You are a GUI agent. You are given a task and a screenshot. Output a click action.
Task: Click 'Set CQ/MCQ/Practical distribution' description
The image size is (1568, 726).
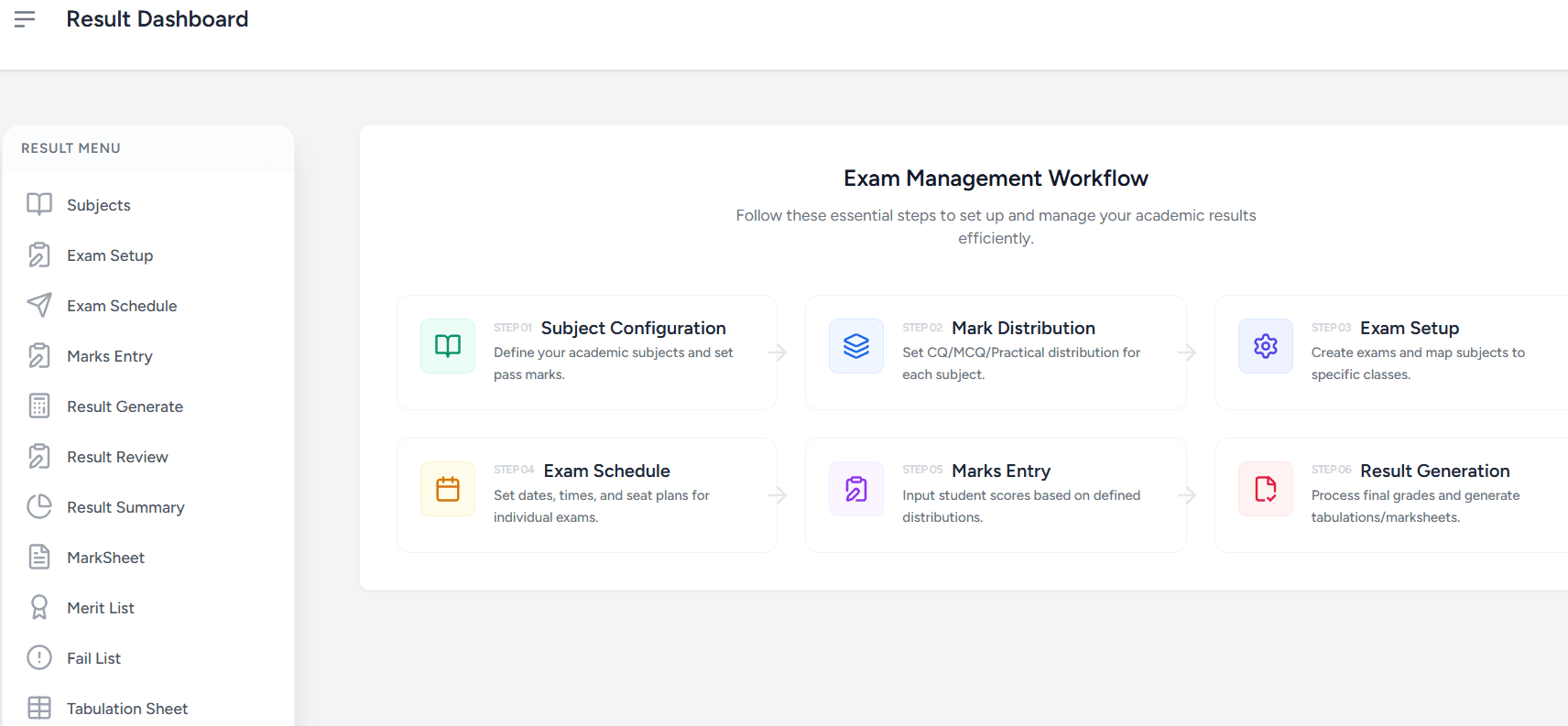(1021, 363)
